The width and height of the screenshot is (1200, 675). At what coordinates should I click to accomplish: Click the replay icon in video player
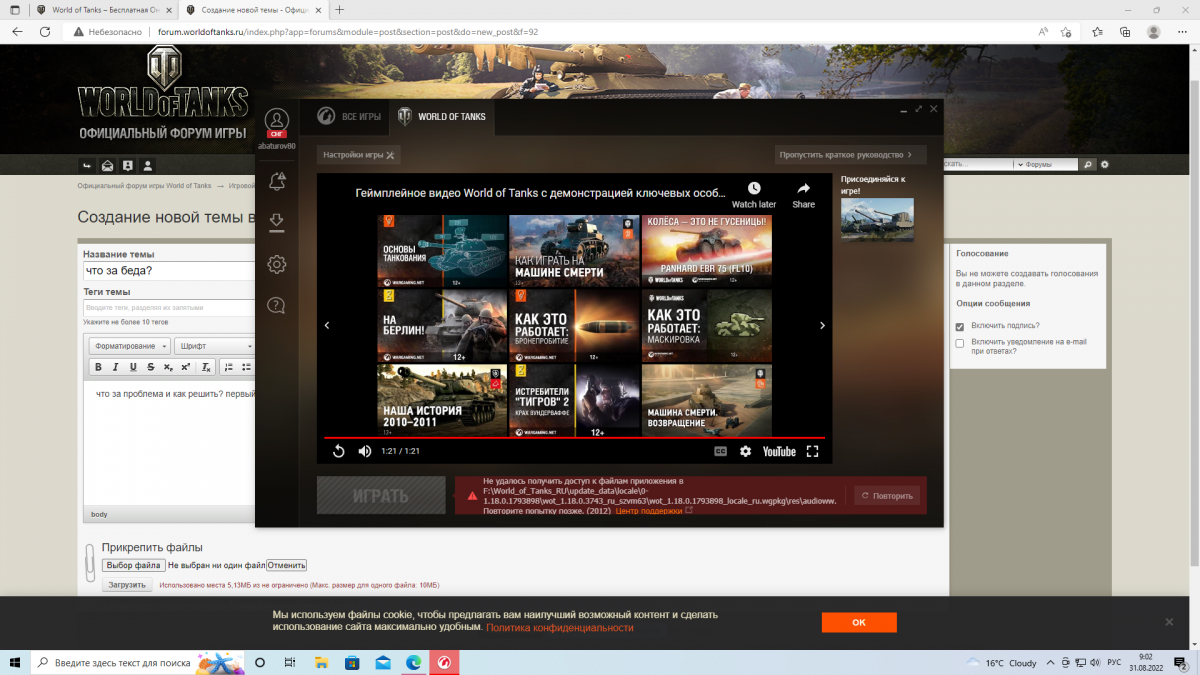(338, 452)
